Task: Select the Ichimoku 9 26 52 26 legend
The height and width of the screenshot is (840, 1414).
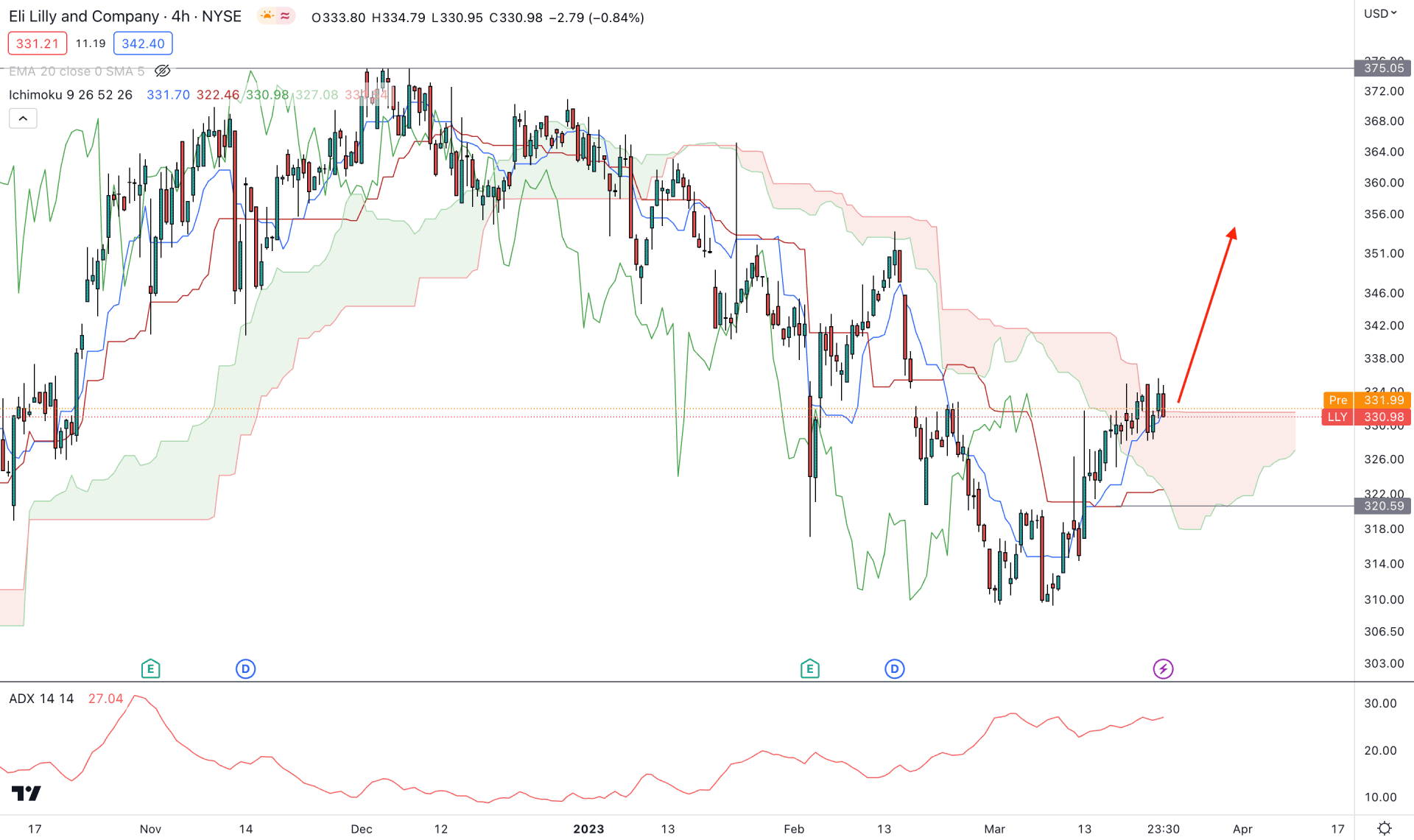Action: click(x=71, y=95)
